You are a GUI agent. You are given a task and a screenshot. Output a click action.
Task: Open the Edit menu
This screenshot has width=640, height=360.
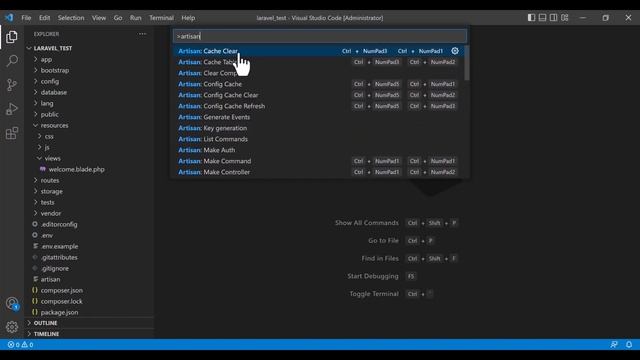44,18
